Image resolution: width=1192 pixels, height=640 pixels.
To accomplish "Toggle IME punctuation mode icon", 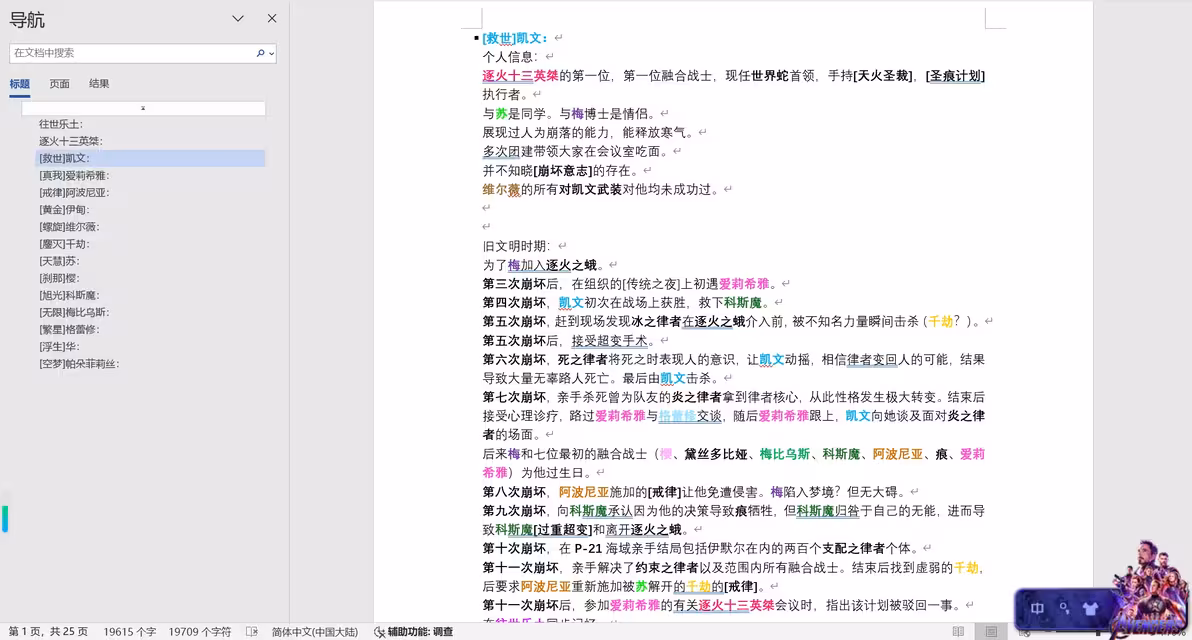I will click(1064, 608).
